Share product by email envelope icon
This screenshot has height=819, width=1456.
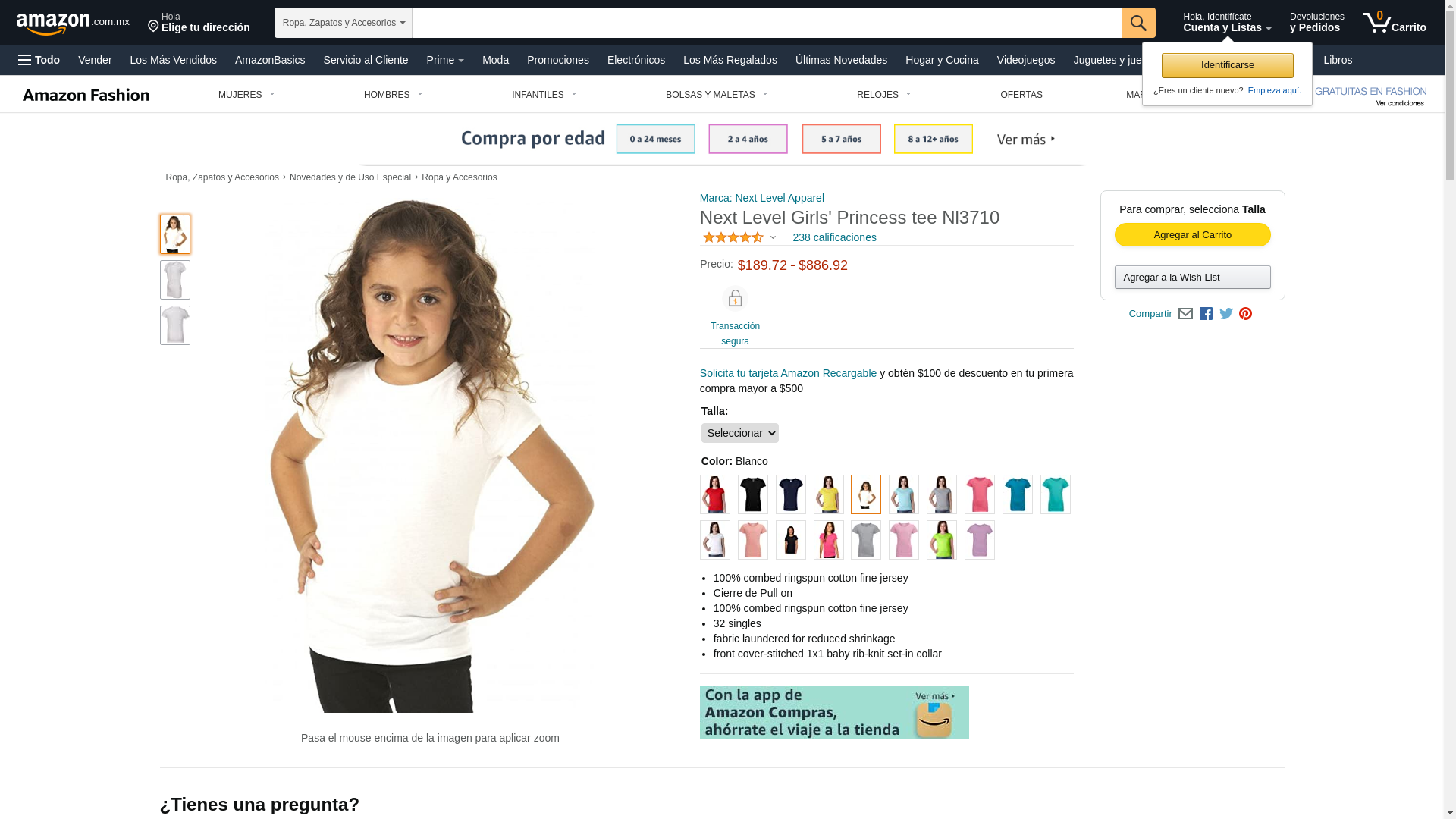click(x=1185, y=314)
